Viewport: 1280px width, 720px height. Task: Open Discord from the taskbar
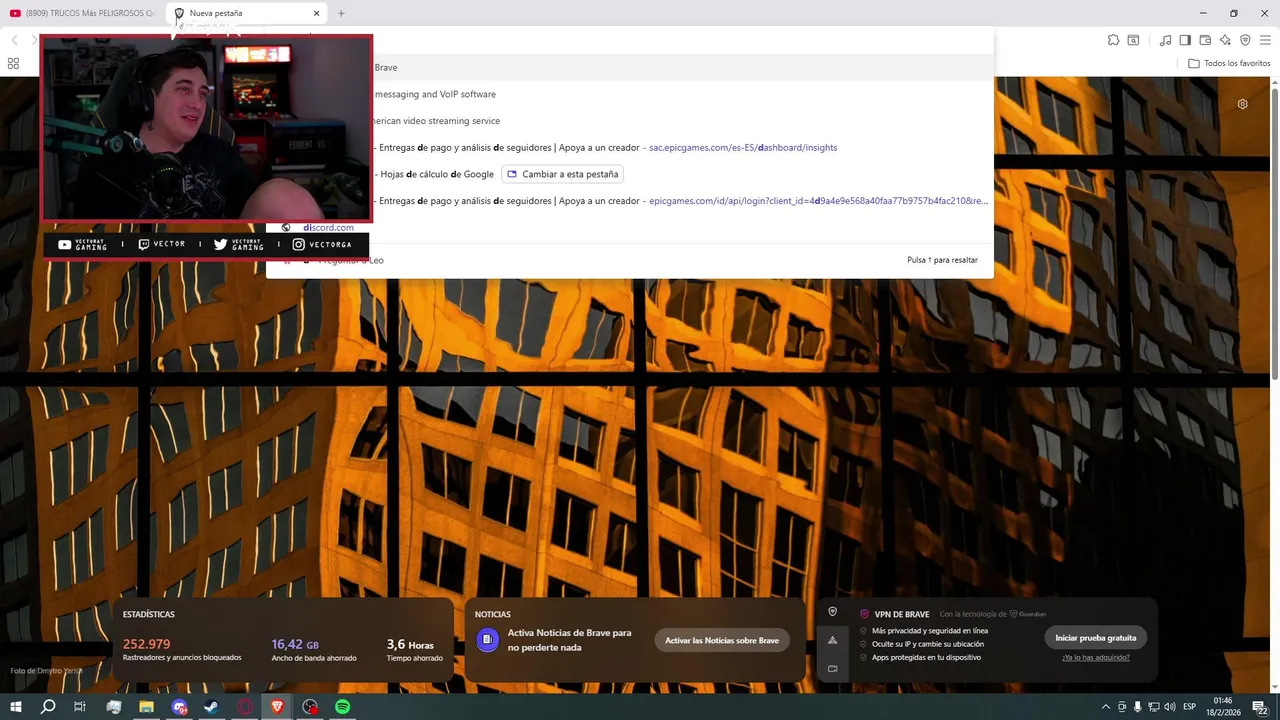tap(179, 707)
